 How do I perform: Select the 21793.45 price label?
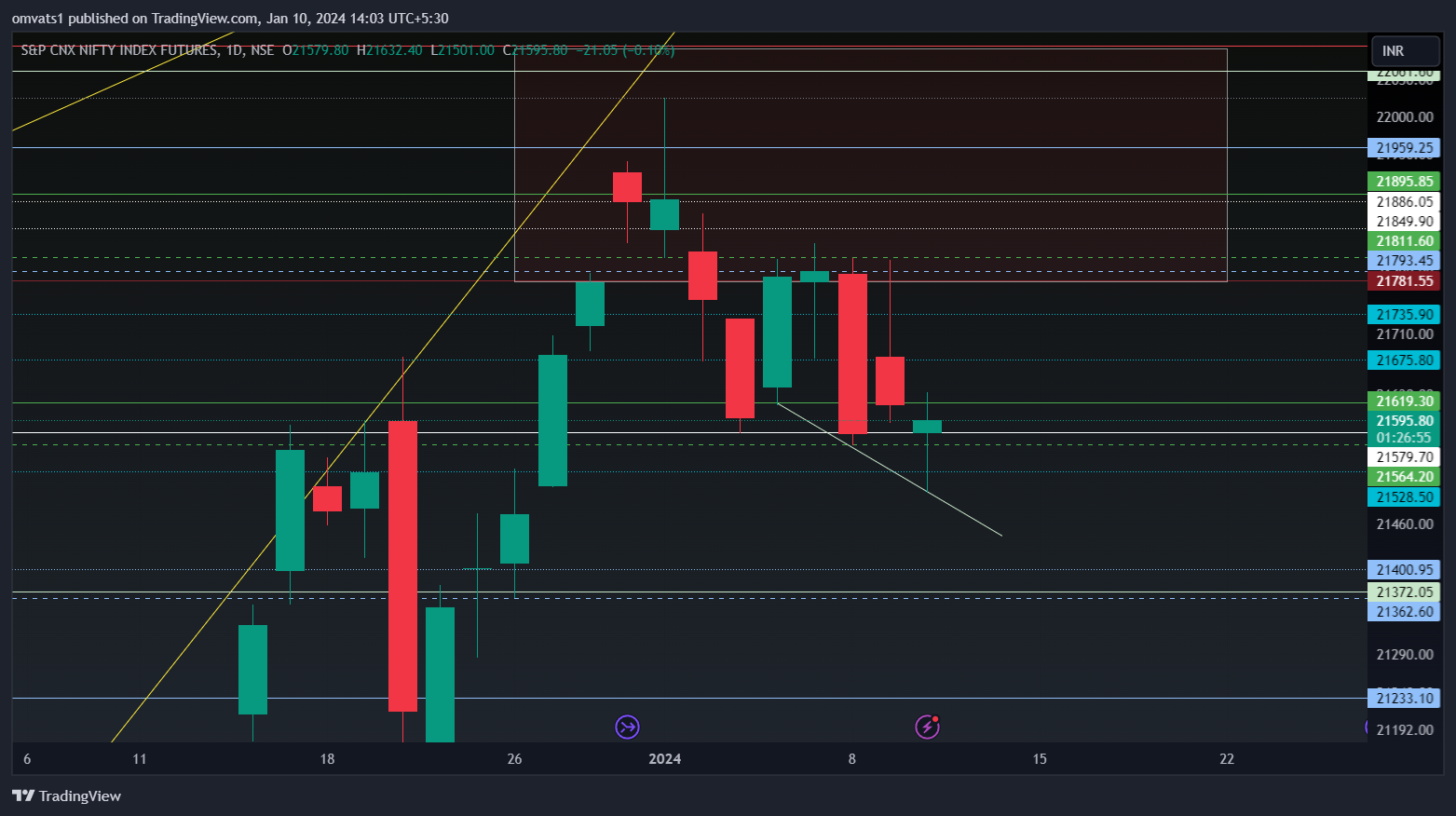(x=1404, y=261)
